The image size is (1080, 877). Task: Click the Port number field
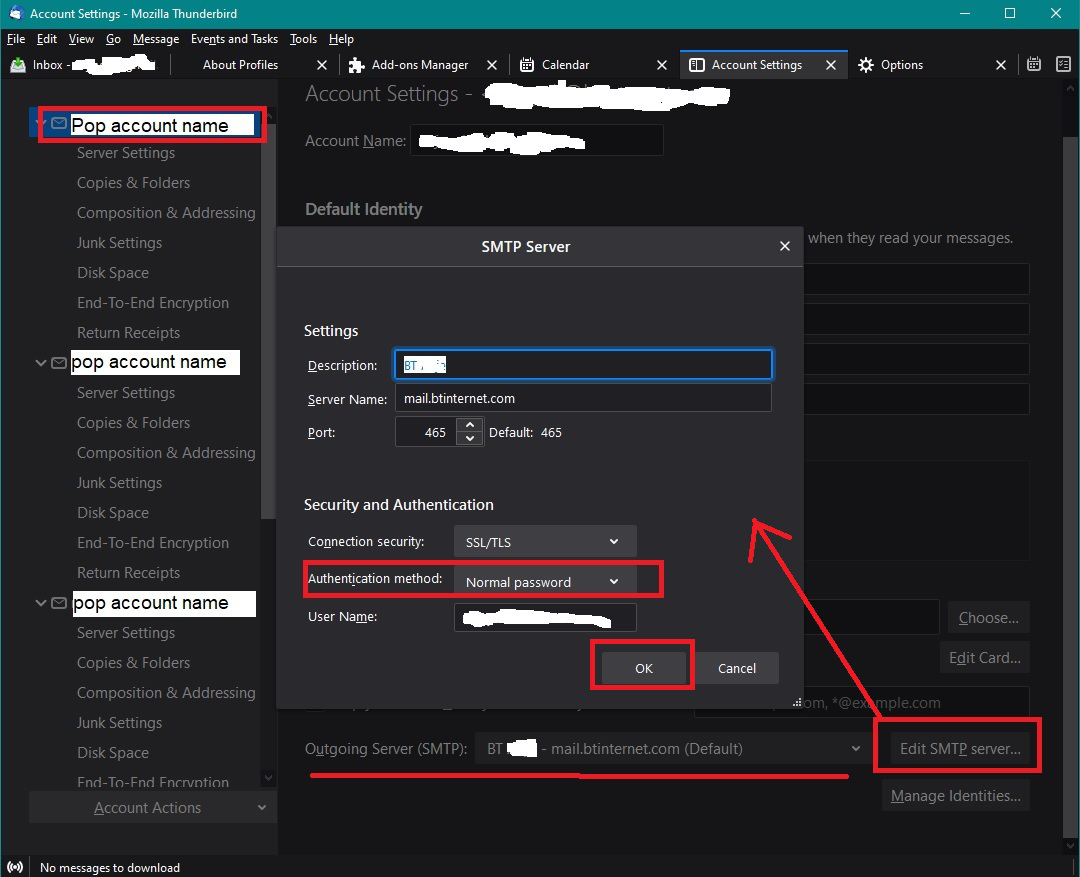[x=426, y=432]
